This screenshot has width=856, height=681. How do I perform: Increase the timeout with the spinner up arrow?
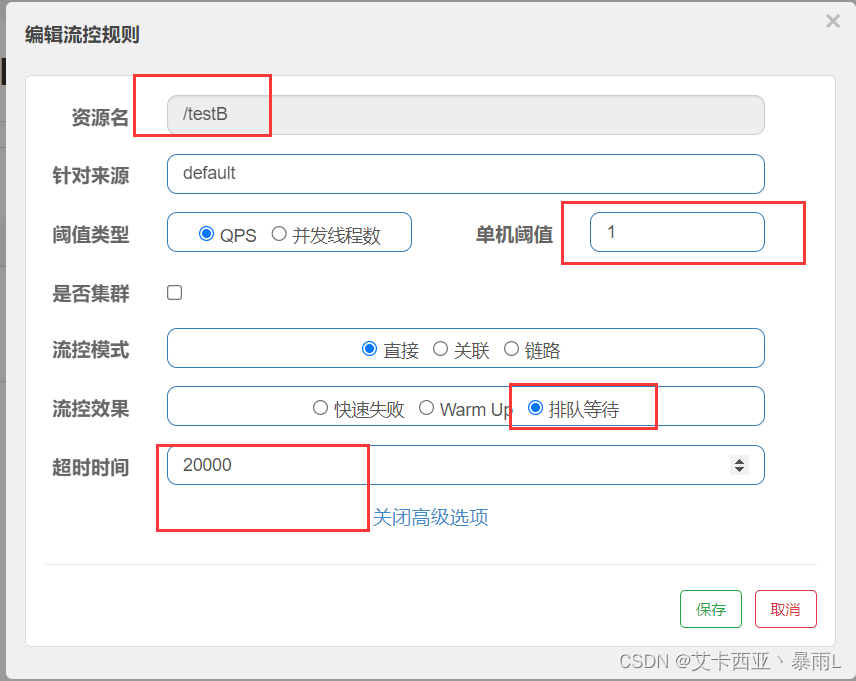pyautogui.click(x=739, y=461)
